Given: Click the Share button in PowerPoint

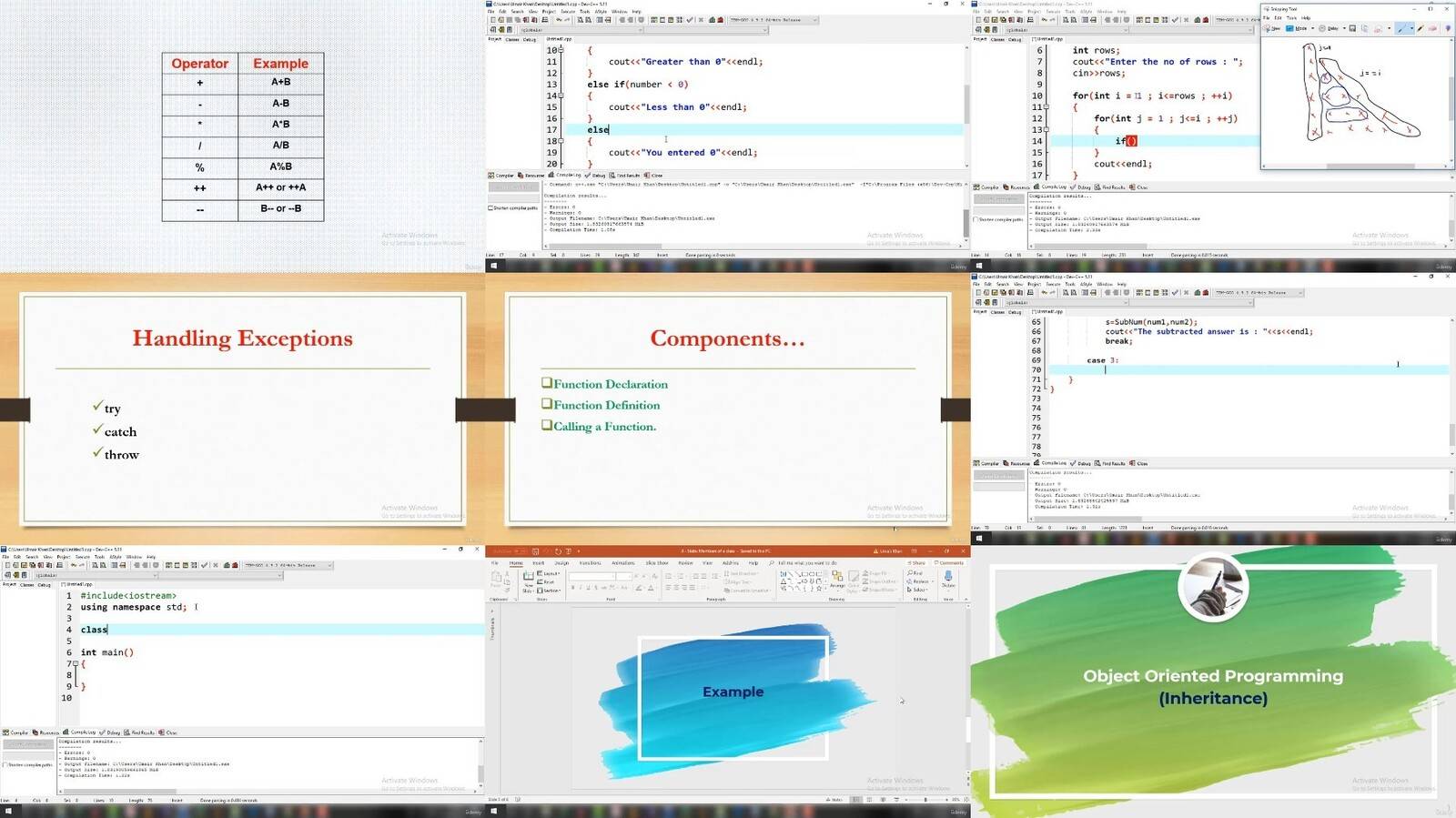Looking at the screenshot, I should (x=916, y=563).
